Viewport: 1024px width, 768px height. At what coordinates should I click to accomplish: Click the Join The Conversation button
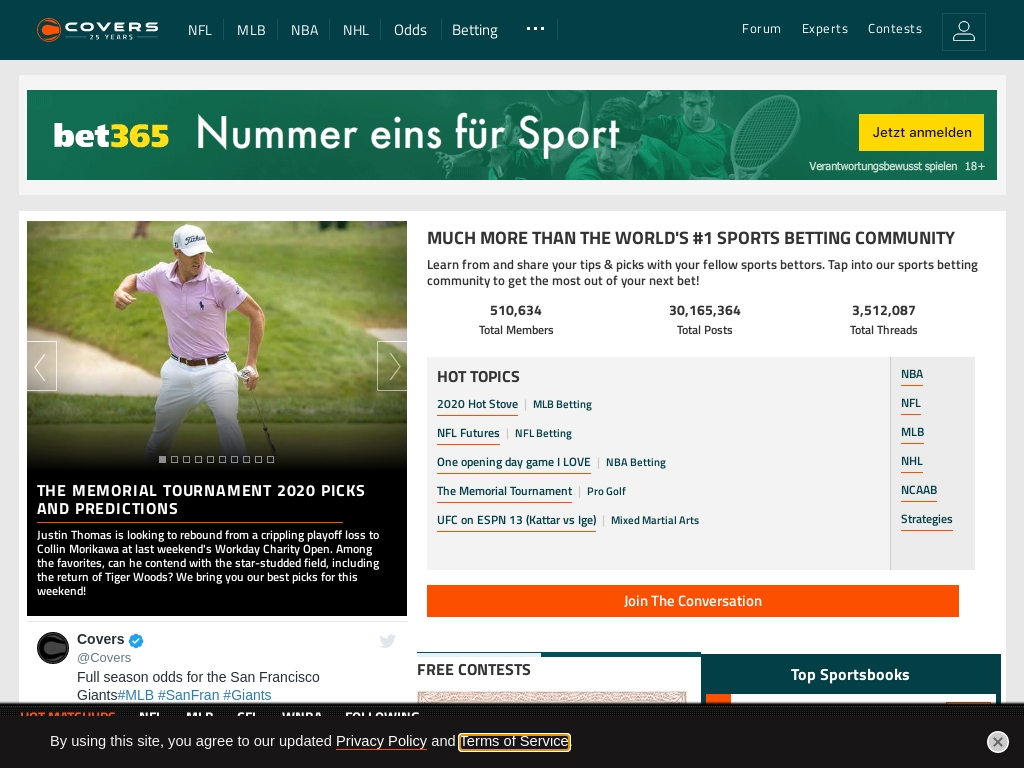click(x=692, y=601)
